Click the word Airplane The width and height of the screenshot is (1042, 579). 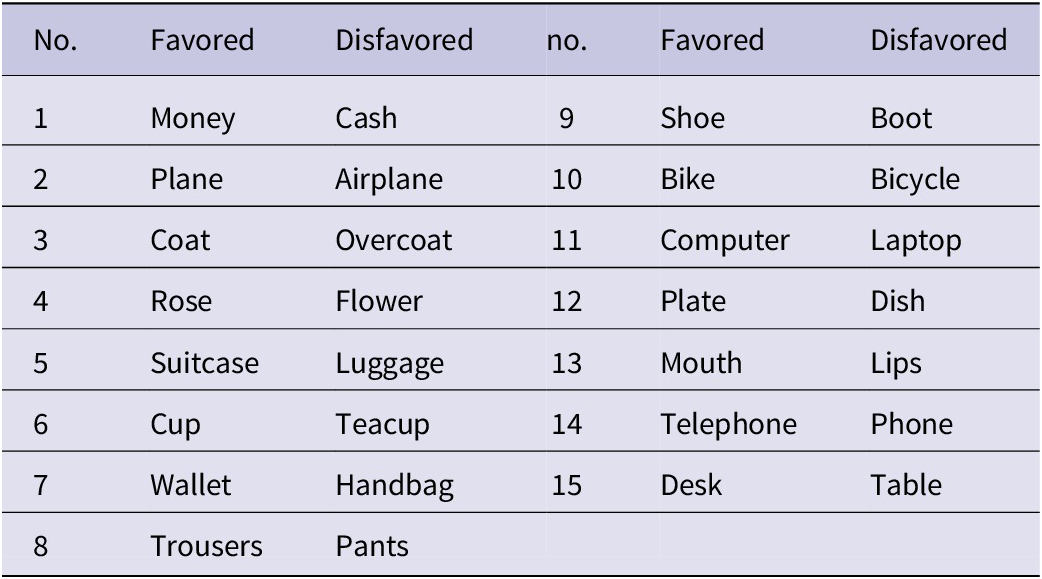pyautogui.click(x=389, y=180)
